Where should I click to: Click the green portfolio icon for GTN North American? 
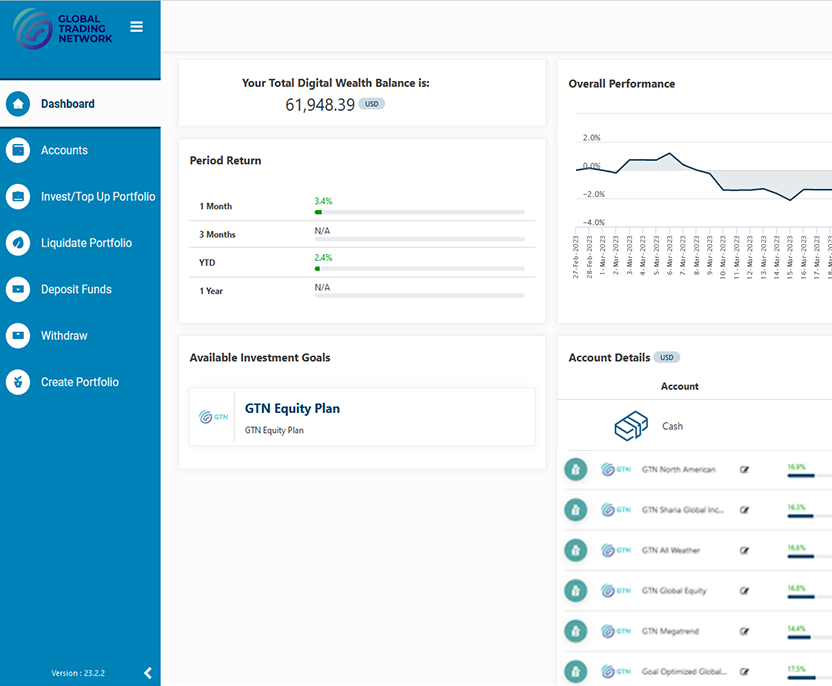click(576, 470)
